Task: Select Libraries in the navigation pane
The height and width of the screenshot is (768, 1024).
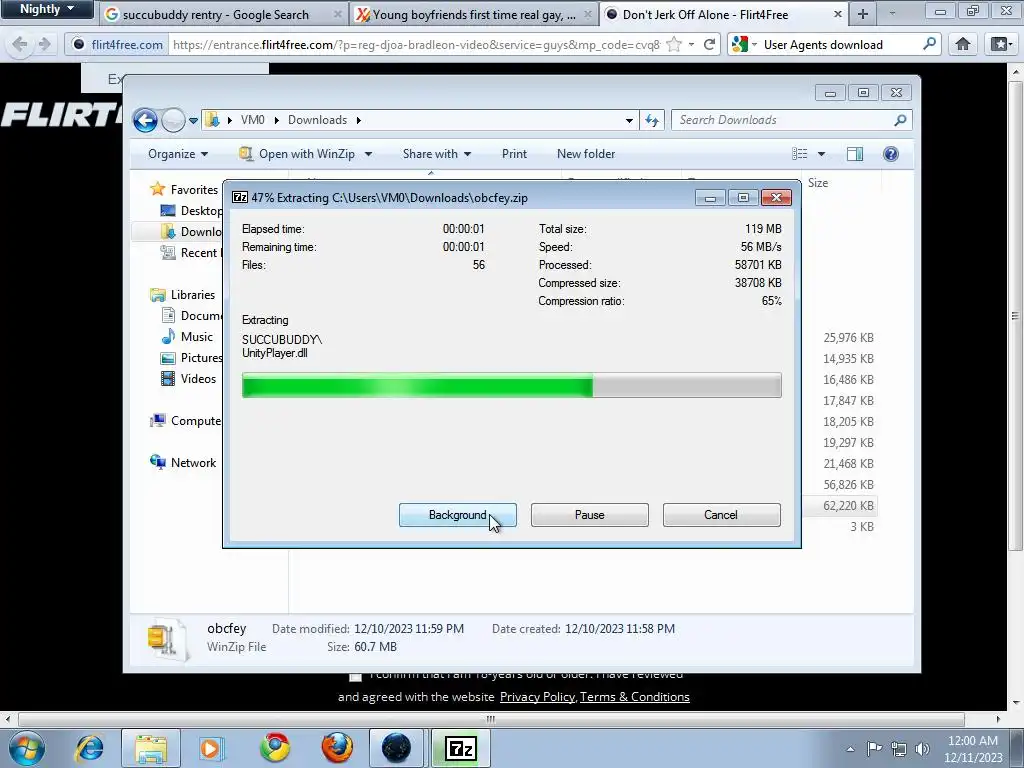Action: (x=183, y=295)
